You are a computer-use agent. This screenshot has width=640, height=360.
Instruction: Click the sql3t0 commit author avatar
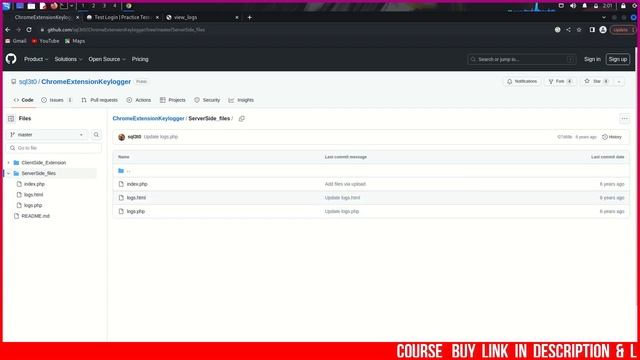(121, 137)
